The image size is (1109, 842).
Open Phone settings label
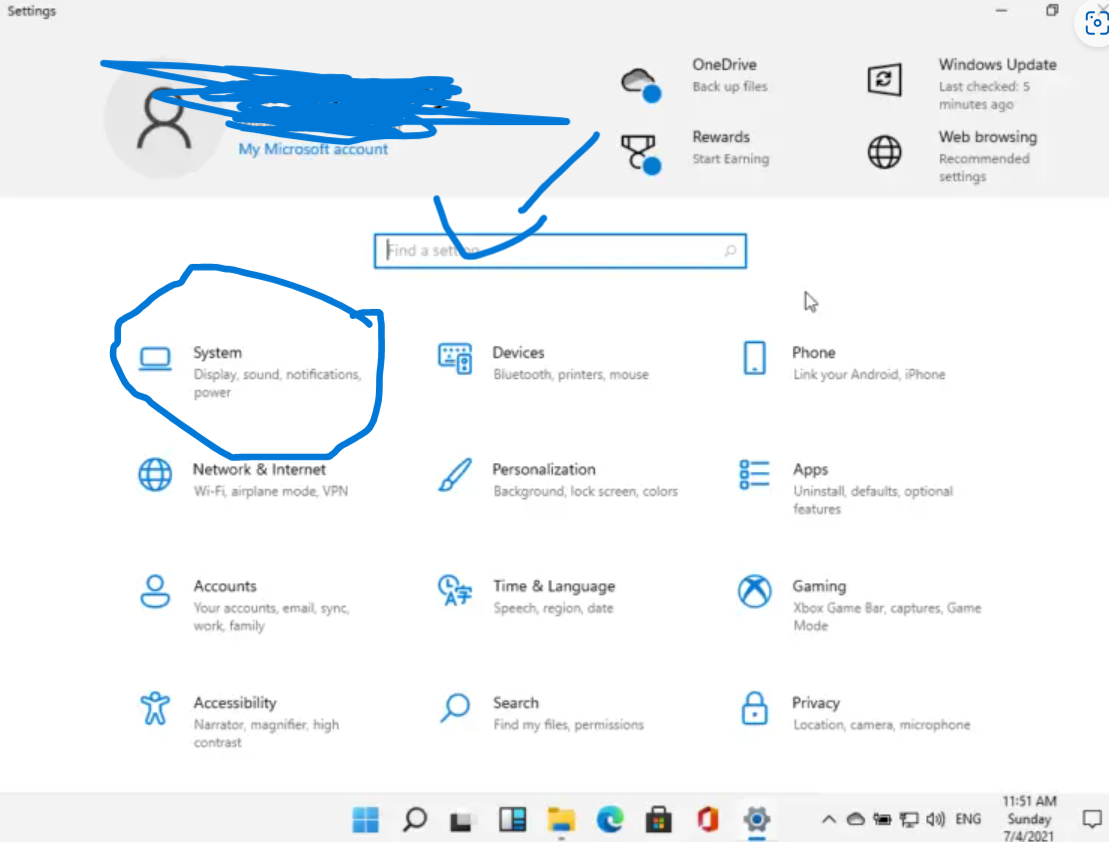click(x=813, y=352)
